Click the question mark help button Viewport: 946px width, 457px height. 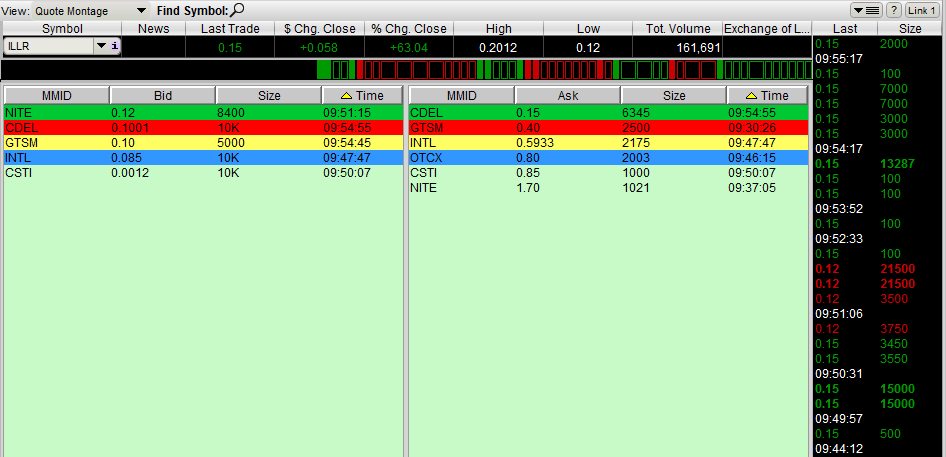pos(894,10)
